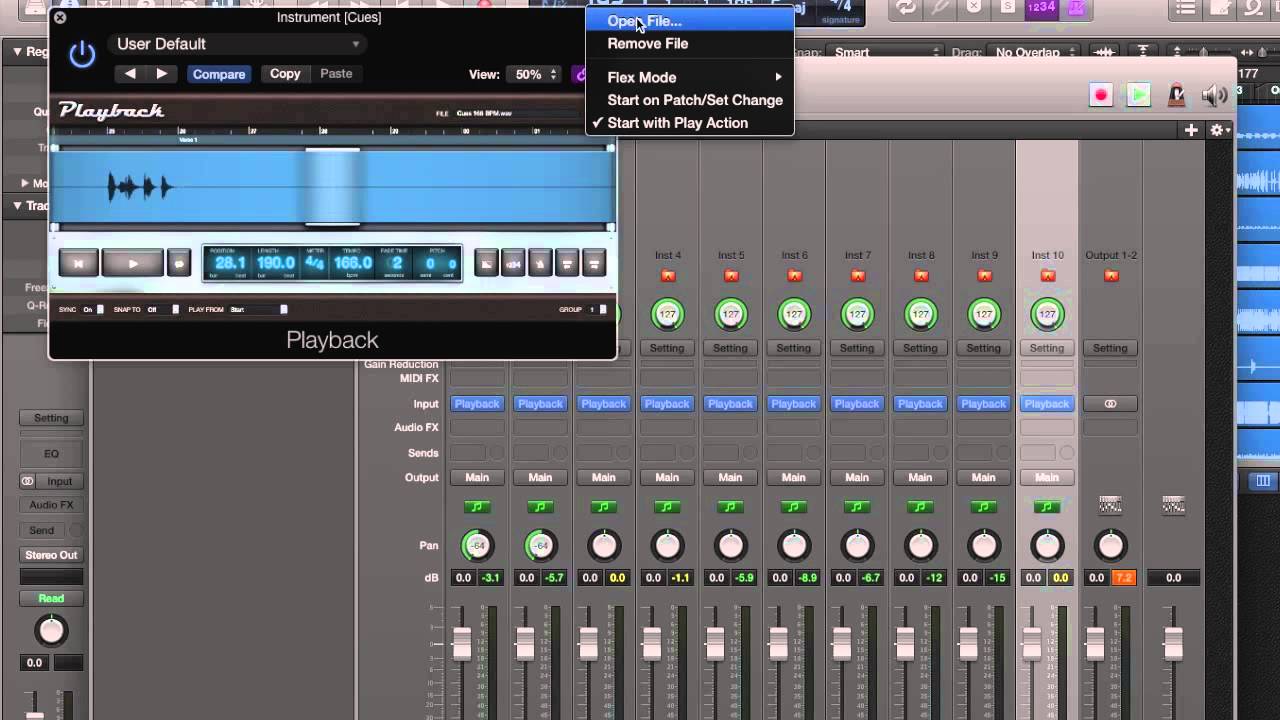Click the metronome icon in mixer header
The image size is (1280, 720).
[x=1177, y=95]
